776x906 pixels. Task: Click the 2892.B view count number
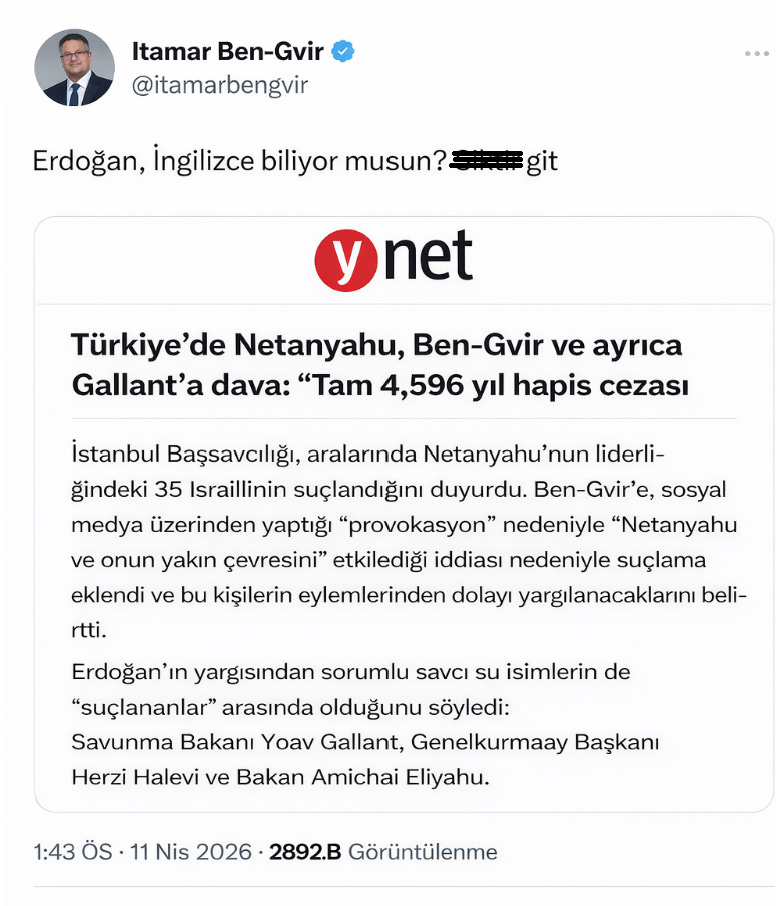305,852
